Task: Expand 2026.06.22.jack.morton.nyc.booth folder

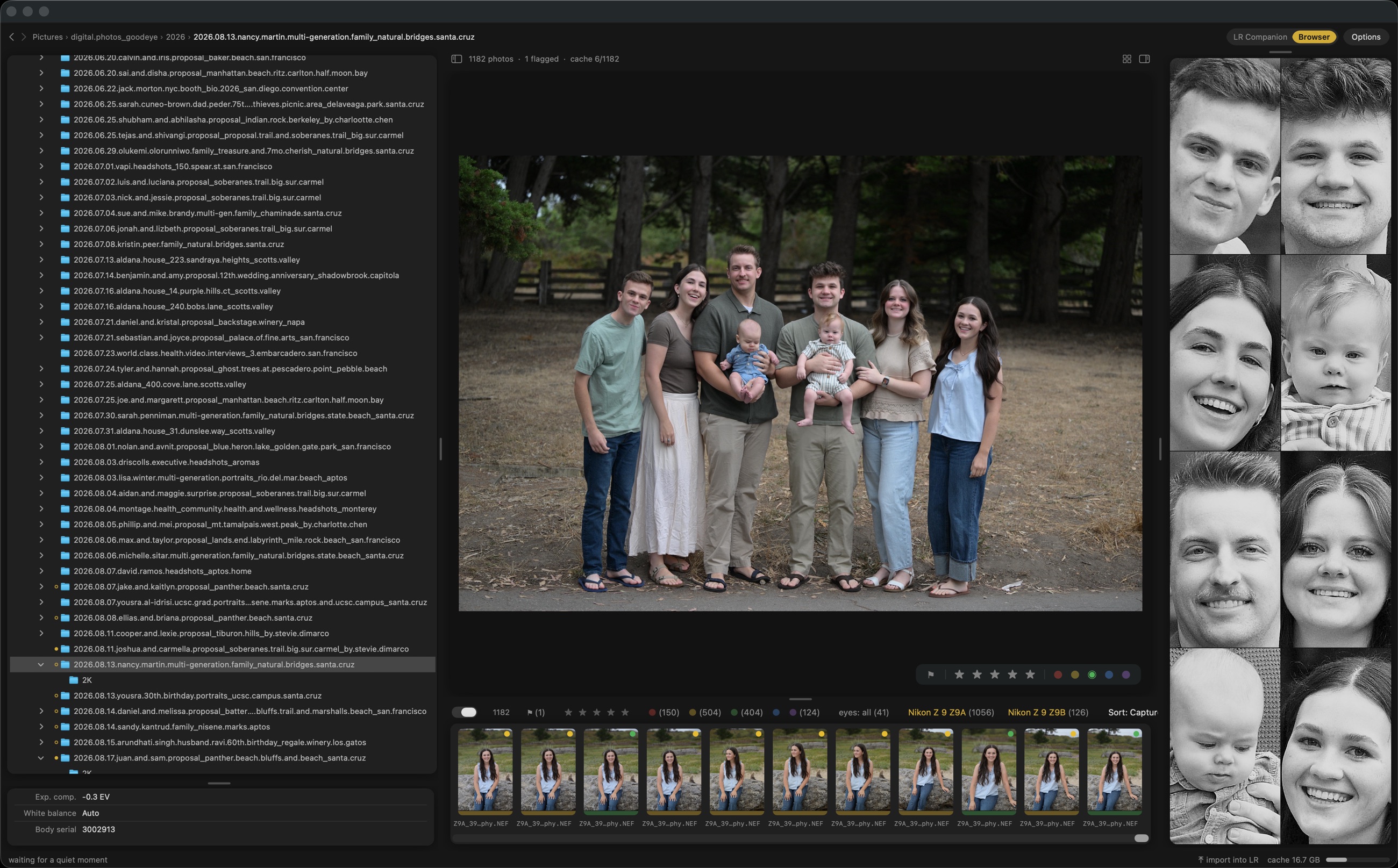Action: point(41,88)
